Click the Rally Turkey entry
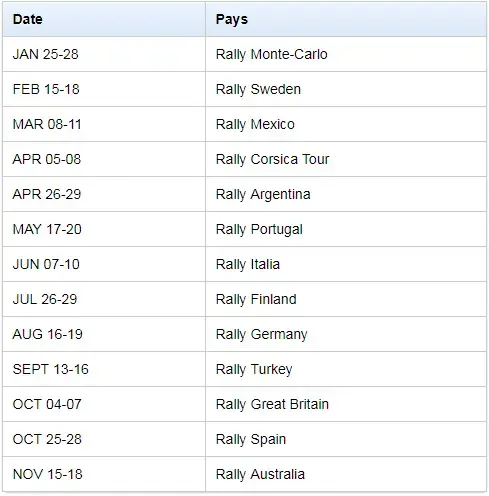This screenshot has width=489, height=496. pos(346,369)
